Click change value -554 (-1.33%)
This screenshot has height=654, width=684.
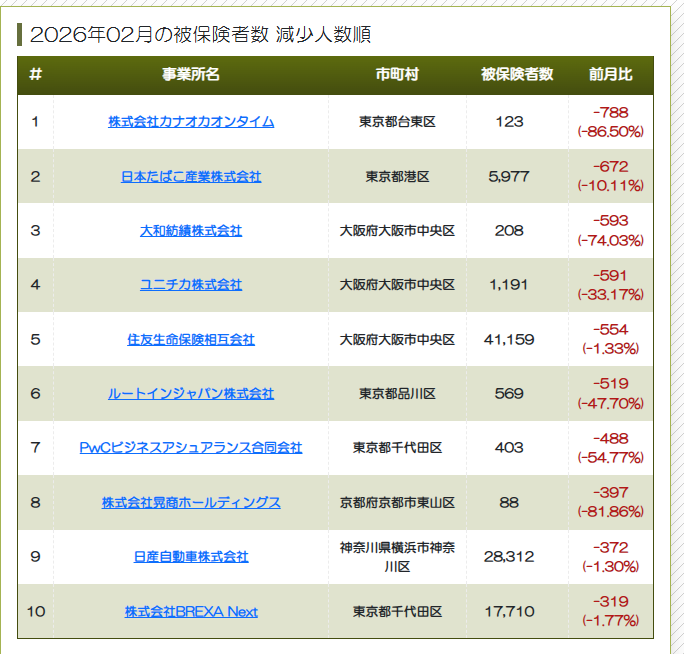(611, 339)
